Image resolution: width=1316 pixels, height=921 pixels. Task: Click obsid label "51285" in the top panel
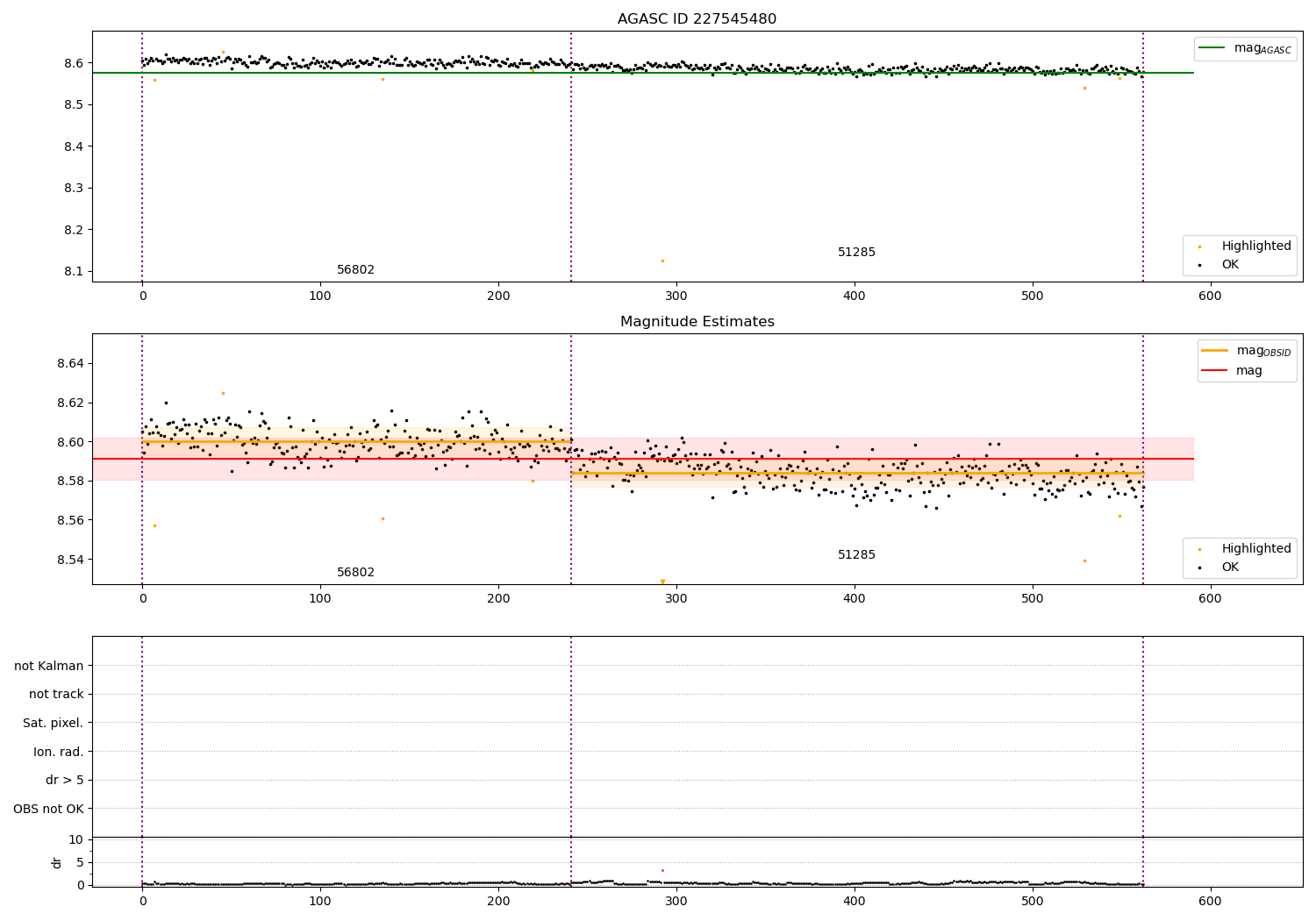coord(856,253)
